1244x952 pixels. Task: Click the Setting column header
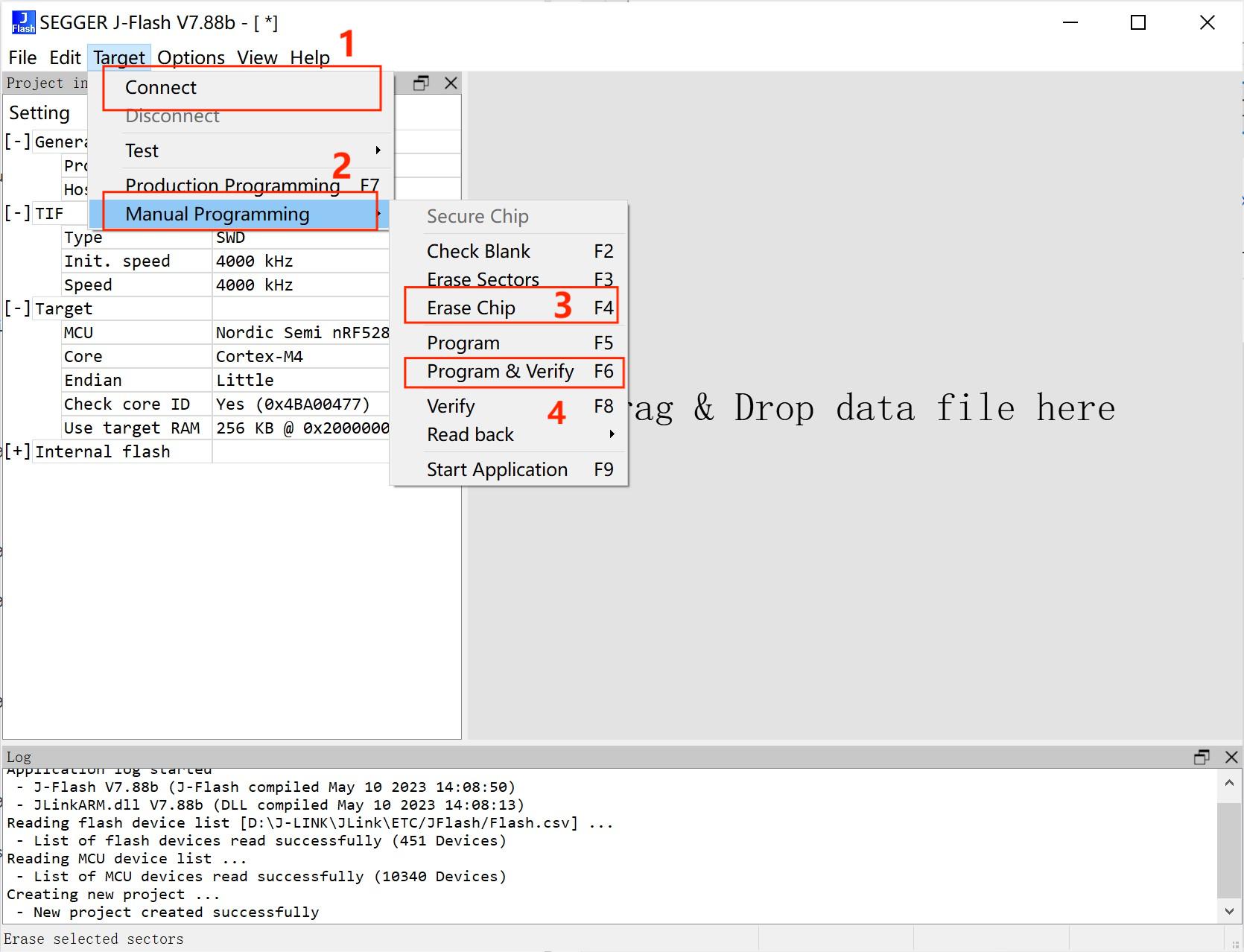(39, 113)
